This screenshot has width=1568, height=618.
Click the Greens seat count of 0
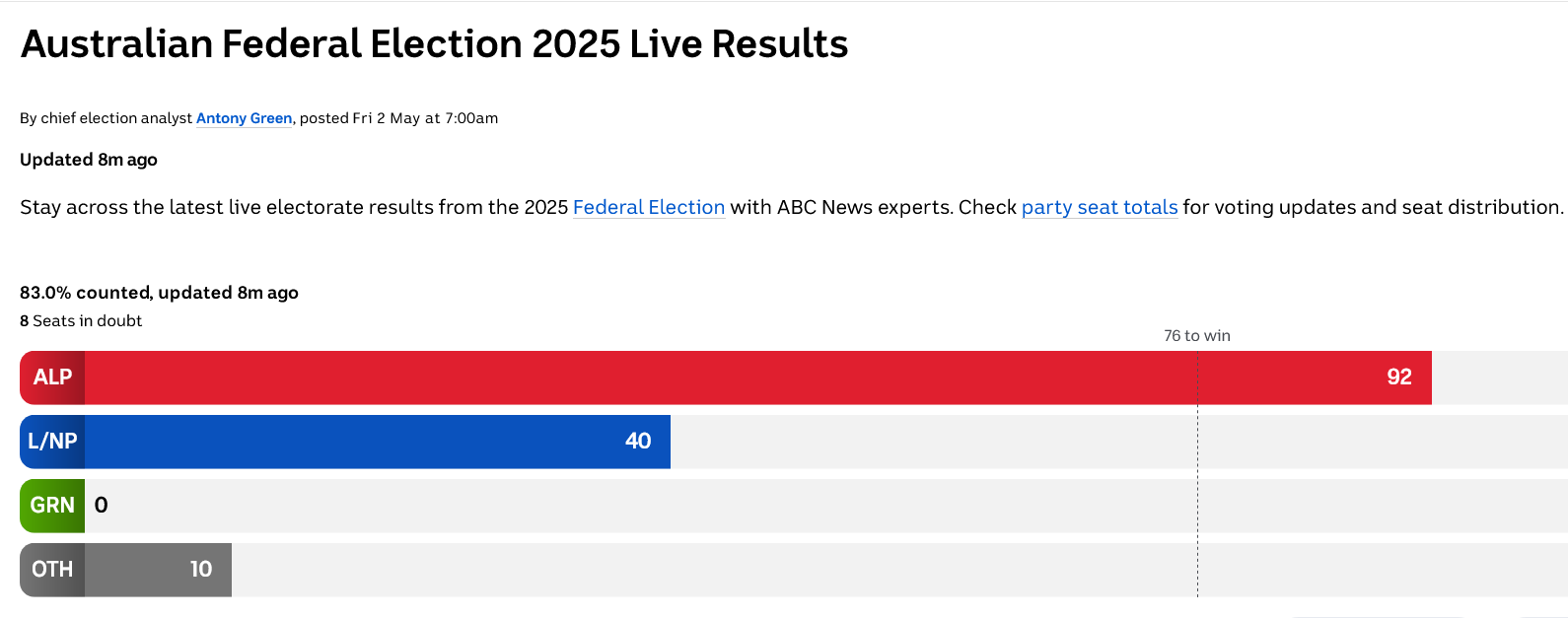101,506
